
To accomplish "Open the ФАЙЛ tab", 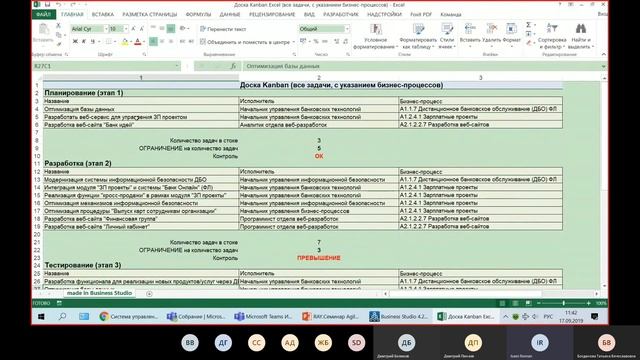I will click(43, 15).
